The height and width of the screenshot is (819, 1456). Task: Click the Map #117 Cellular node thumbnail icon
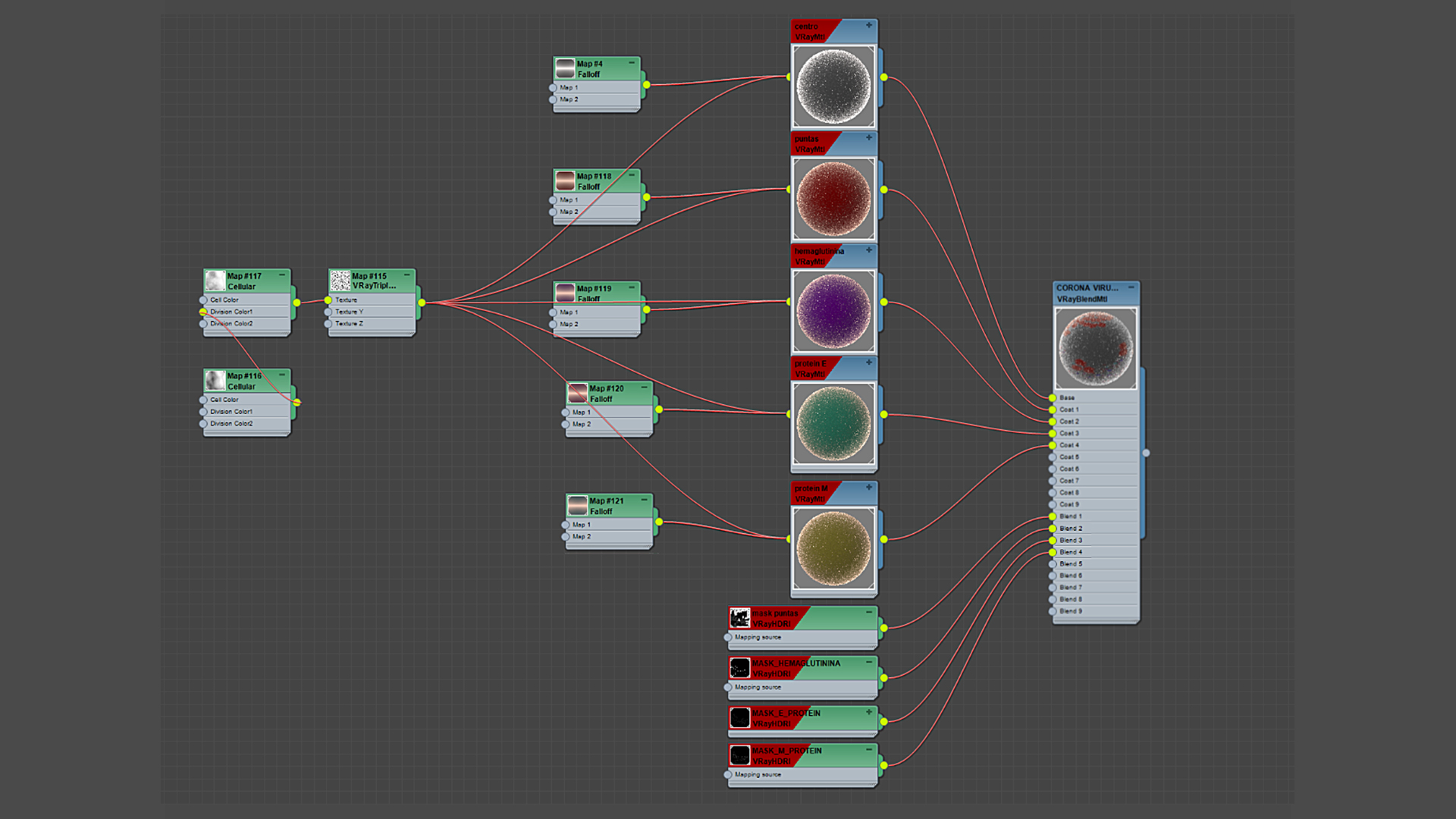[x=215, y=281]
